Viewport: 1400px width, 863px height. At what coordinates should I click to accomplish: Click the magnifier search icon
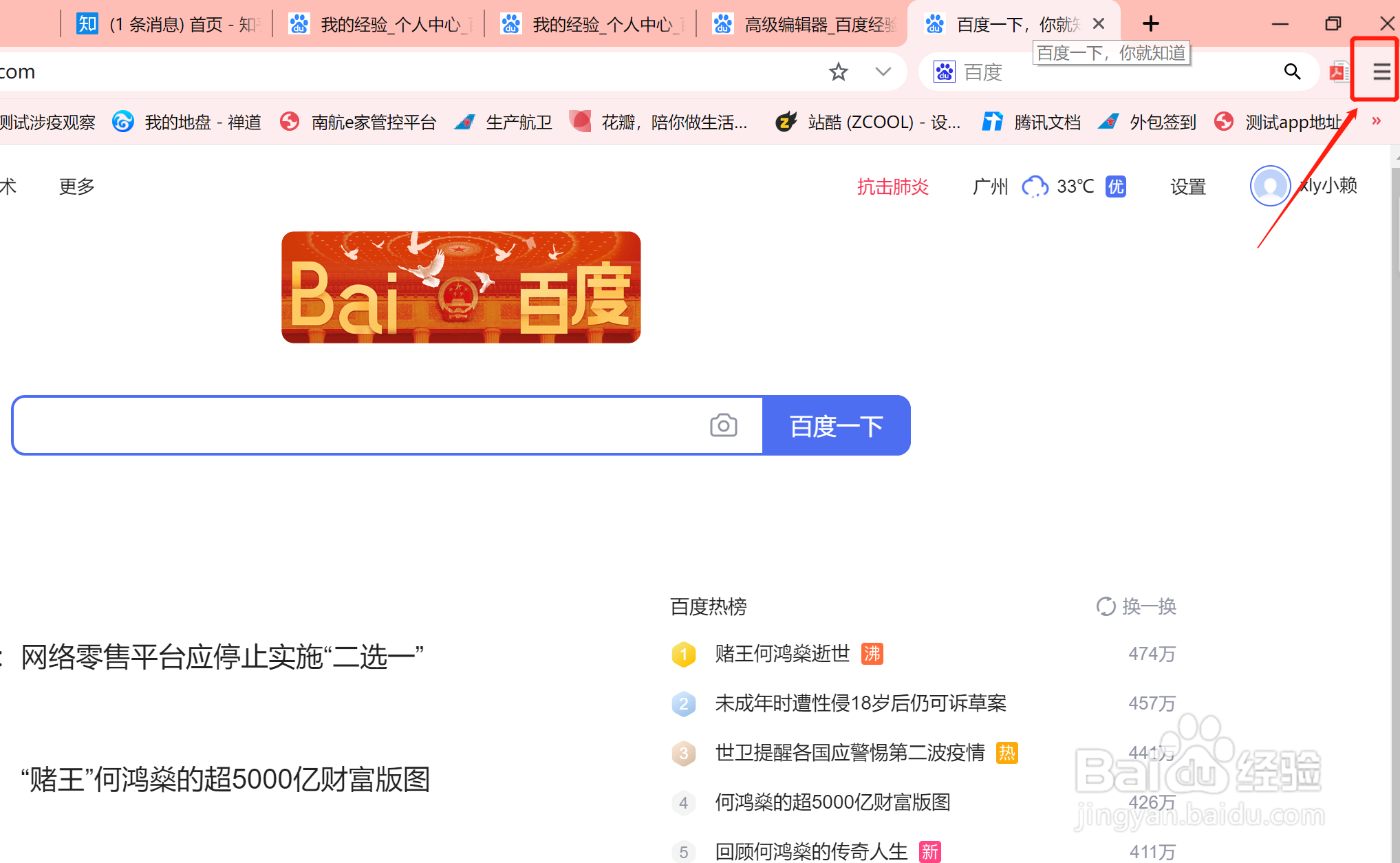click(1292, 72)
